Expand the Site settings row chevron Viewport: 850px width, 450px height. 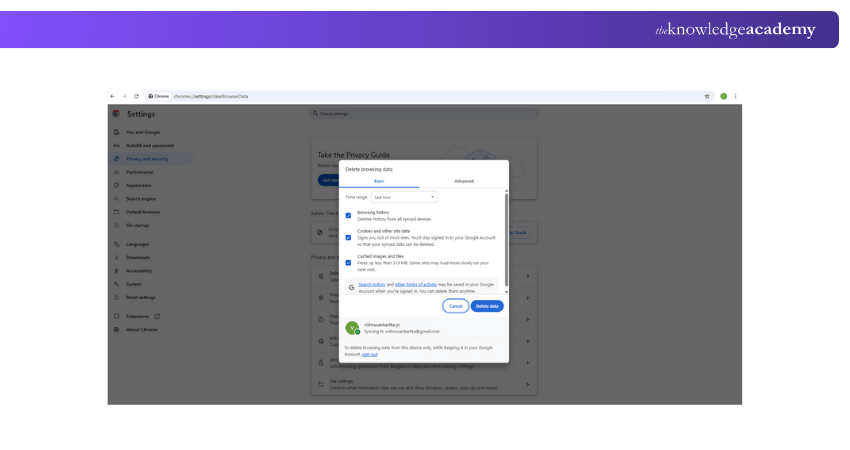click(x=527, y=384)
